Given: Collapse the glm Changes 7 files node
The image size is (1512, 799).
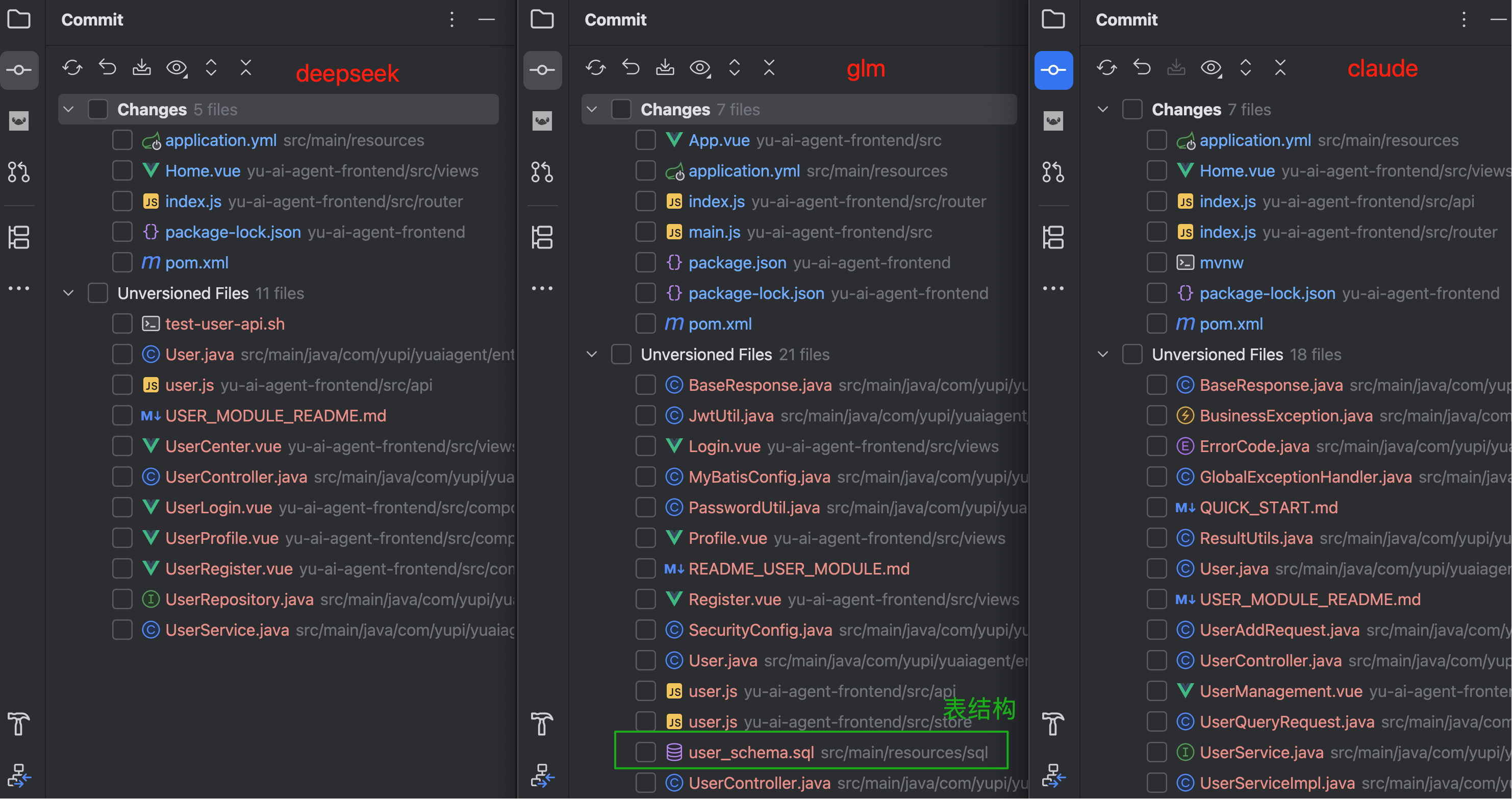Looking at the screenshot, I should (592, 109).
